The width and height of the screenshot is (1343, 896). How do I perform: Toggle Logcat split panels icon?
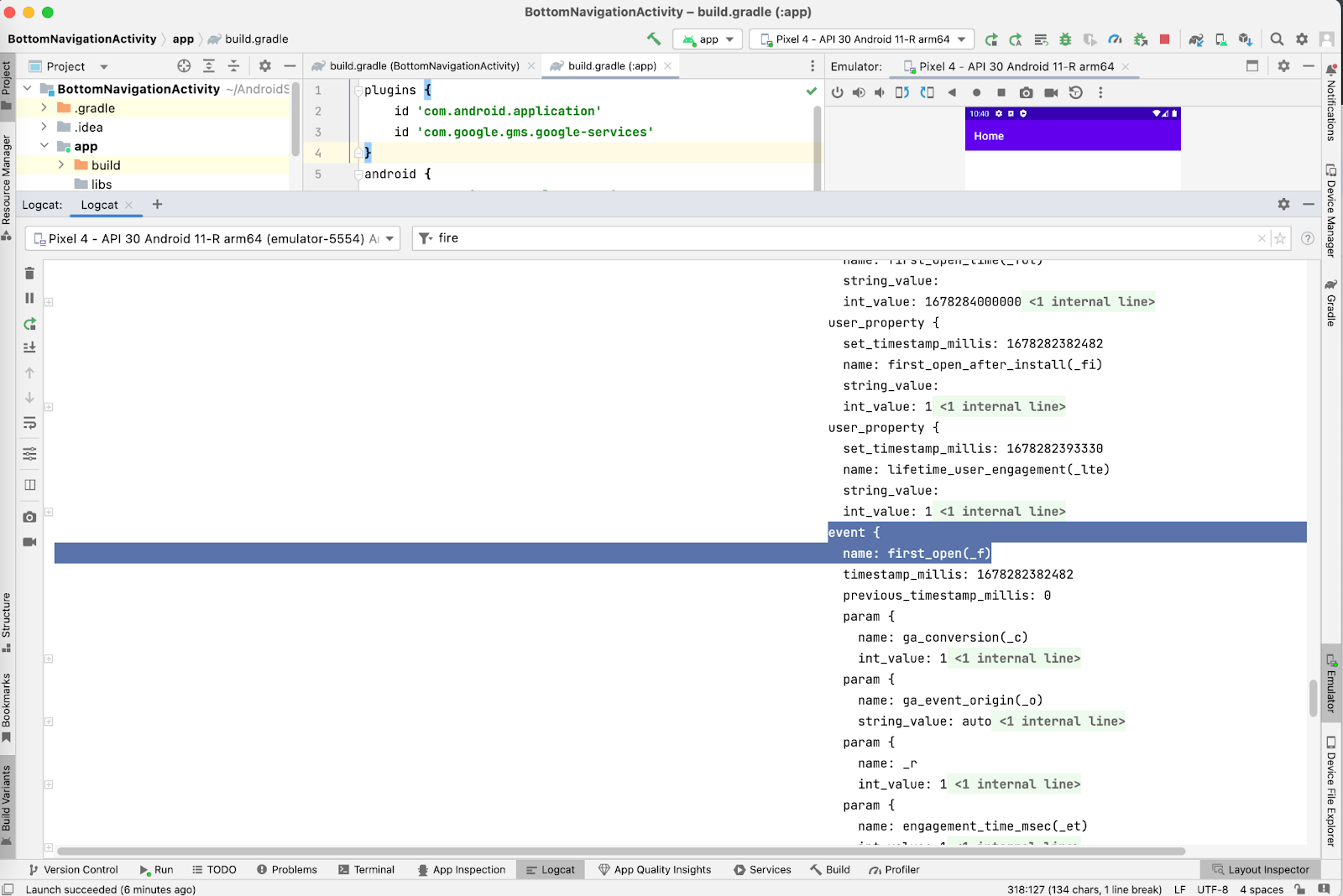click(x=29, y=485)
